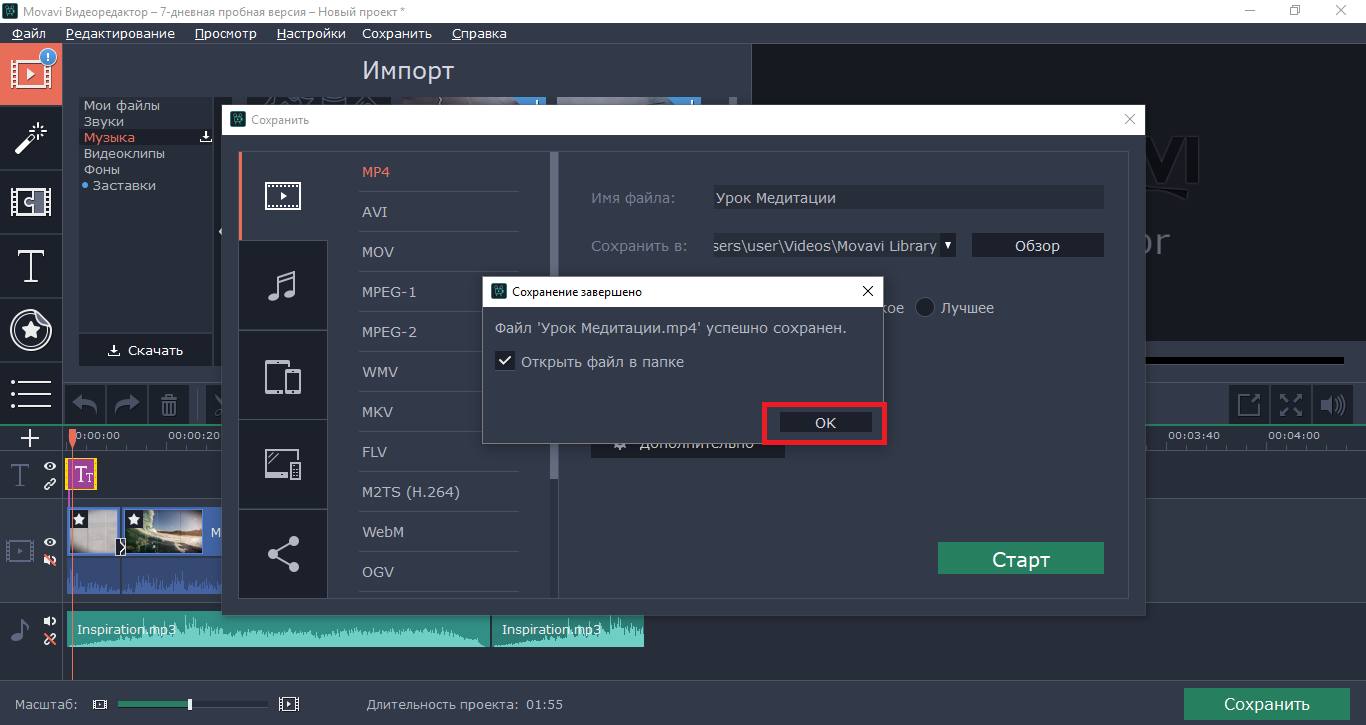
Task: Click download arrow next to Музыка
Action: click(206, 138)
